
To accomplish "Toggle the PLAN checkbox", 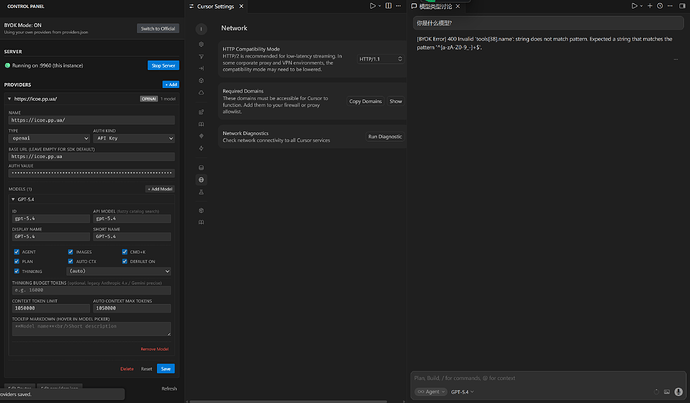I will click(x=17, y=262).
